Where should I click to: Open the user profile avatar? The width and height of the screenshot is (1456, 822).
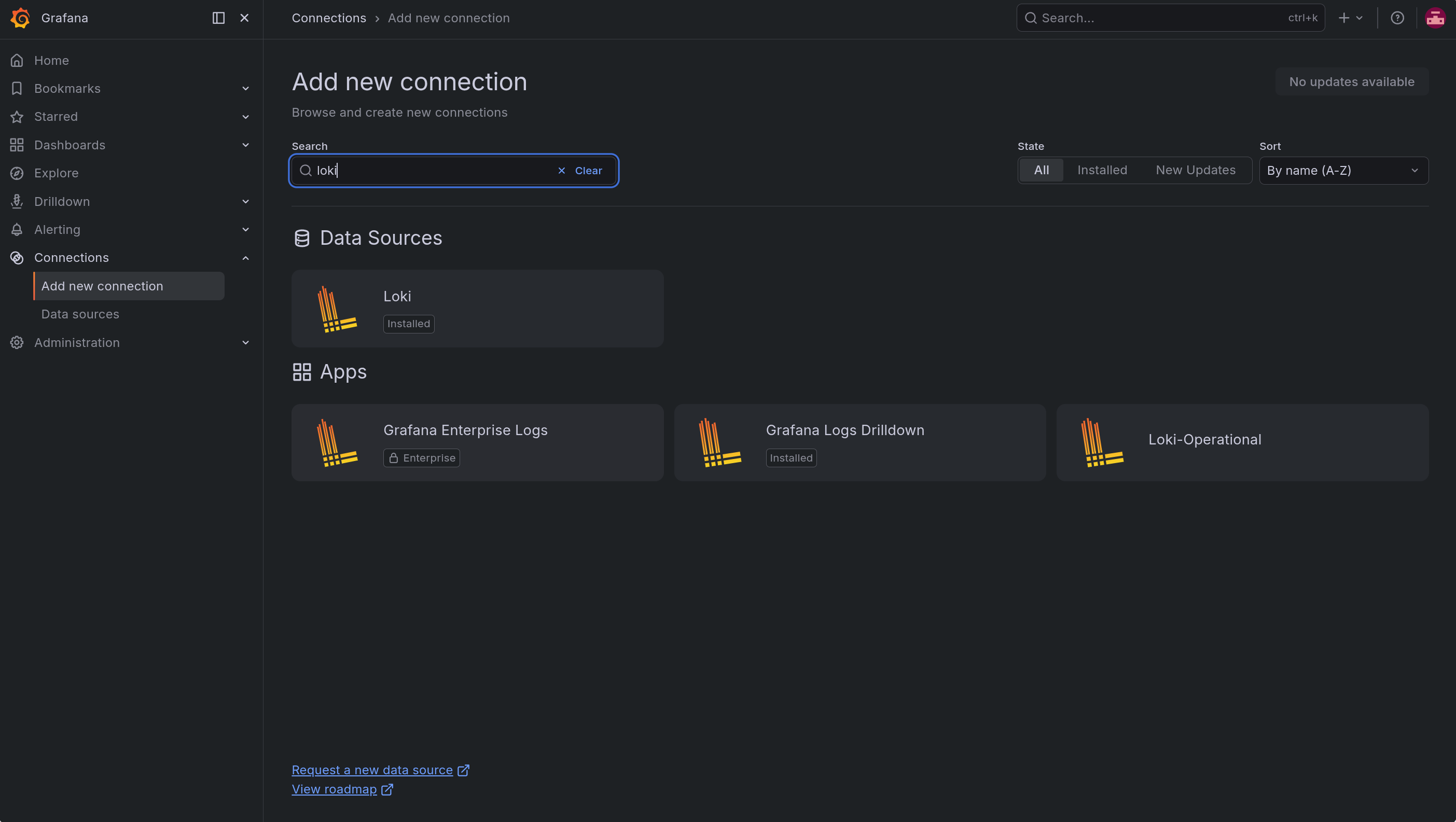coord(1435,18)
